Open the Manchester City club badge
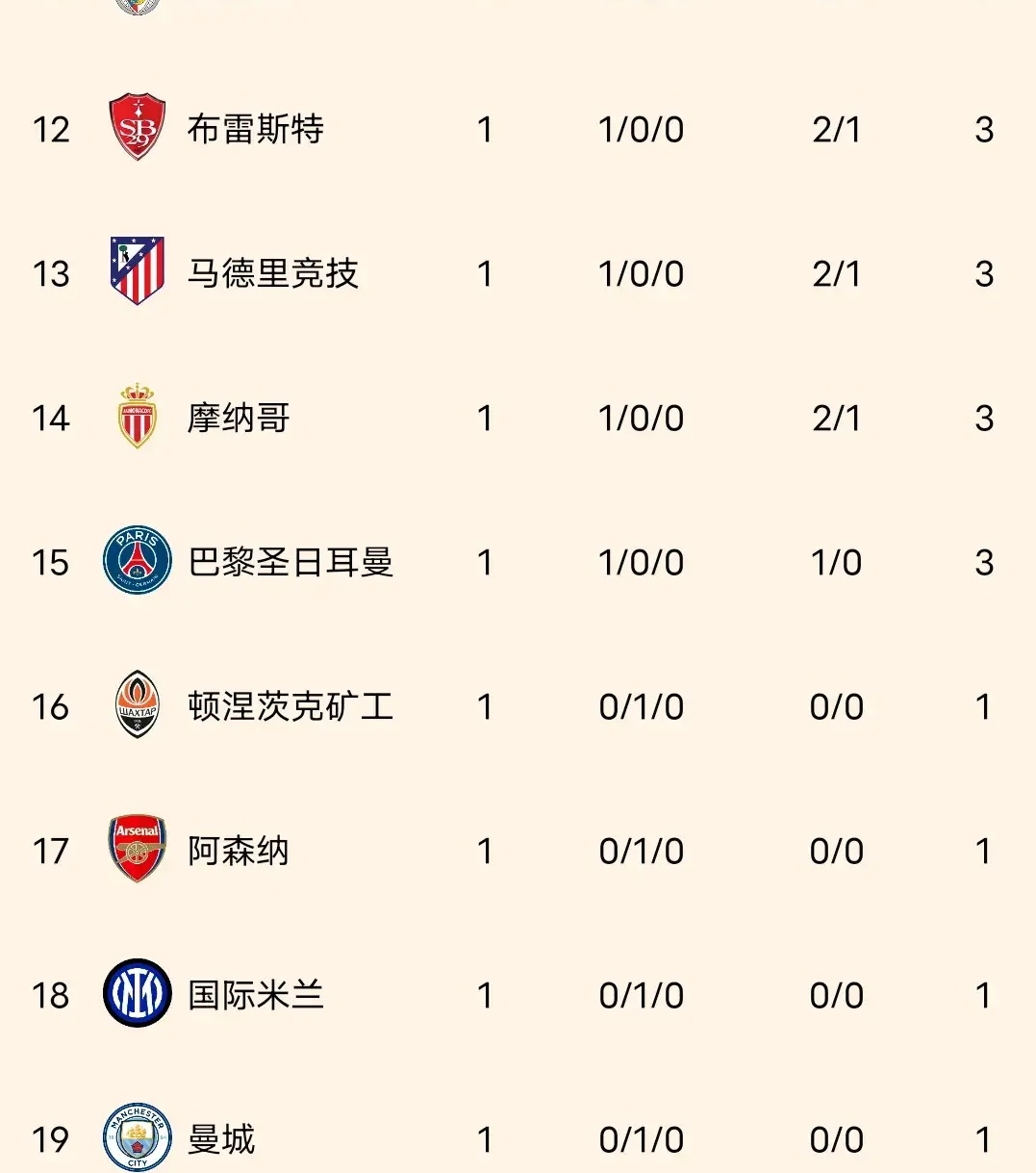 tap(138, 1137)
